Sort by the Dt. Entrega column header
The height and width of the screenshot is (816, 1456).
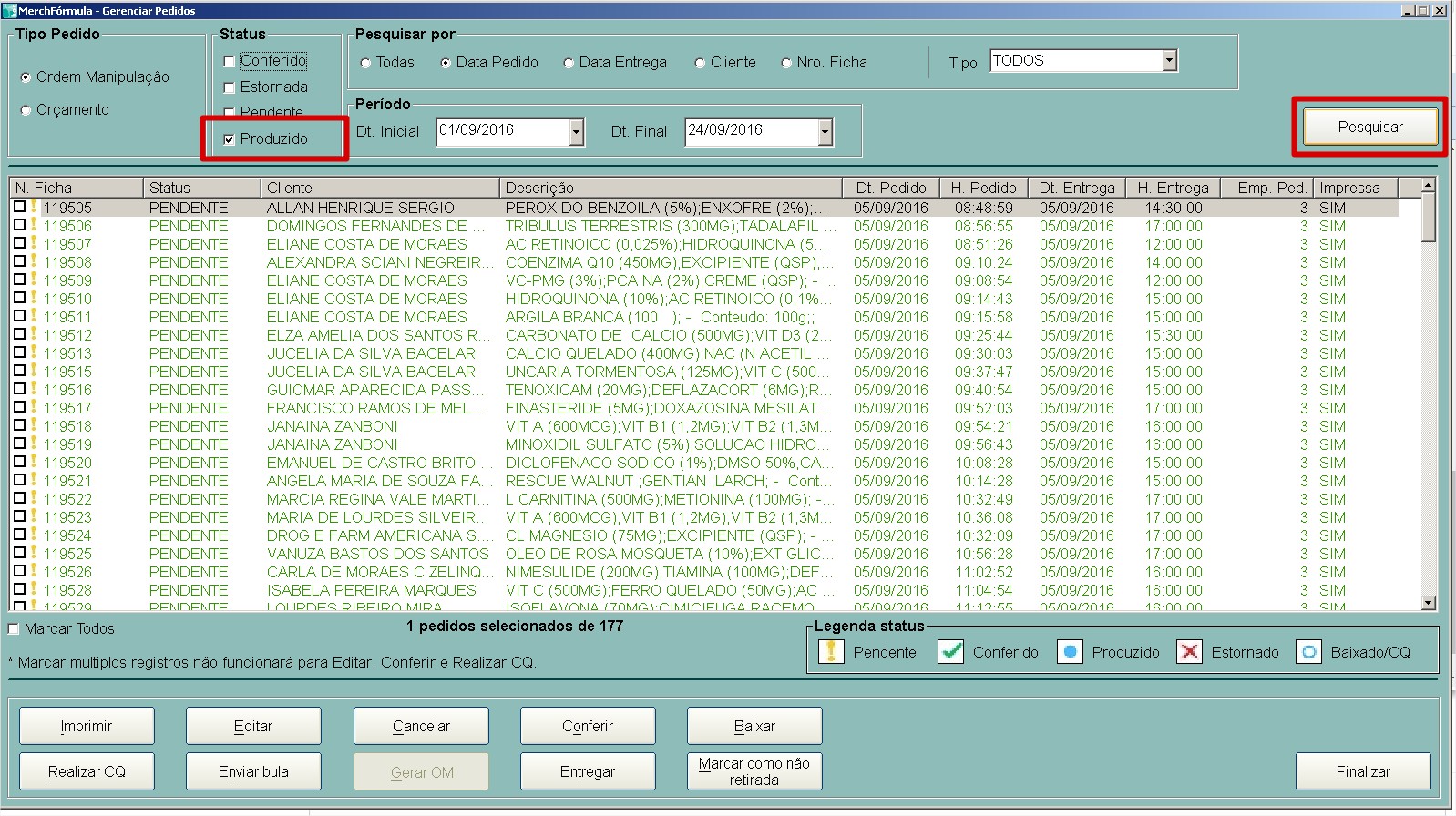pos(1077,188)
